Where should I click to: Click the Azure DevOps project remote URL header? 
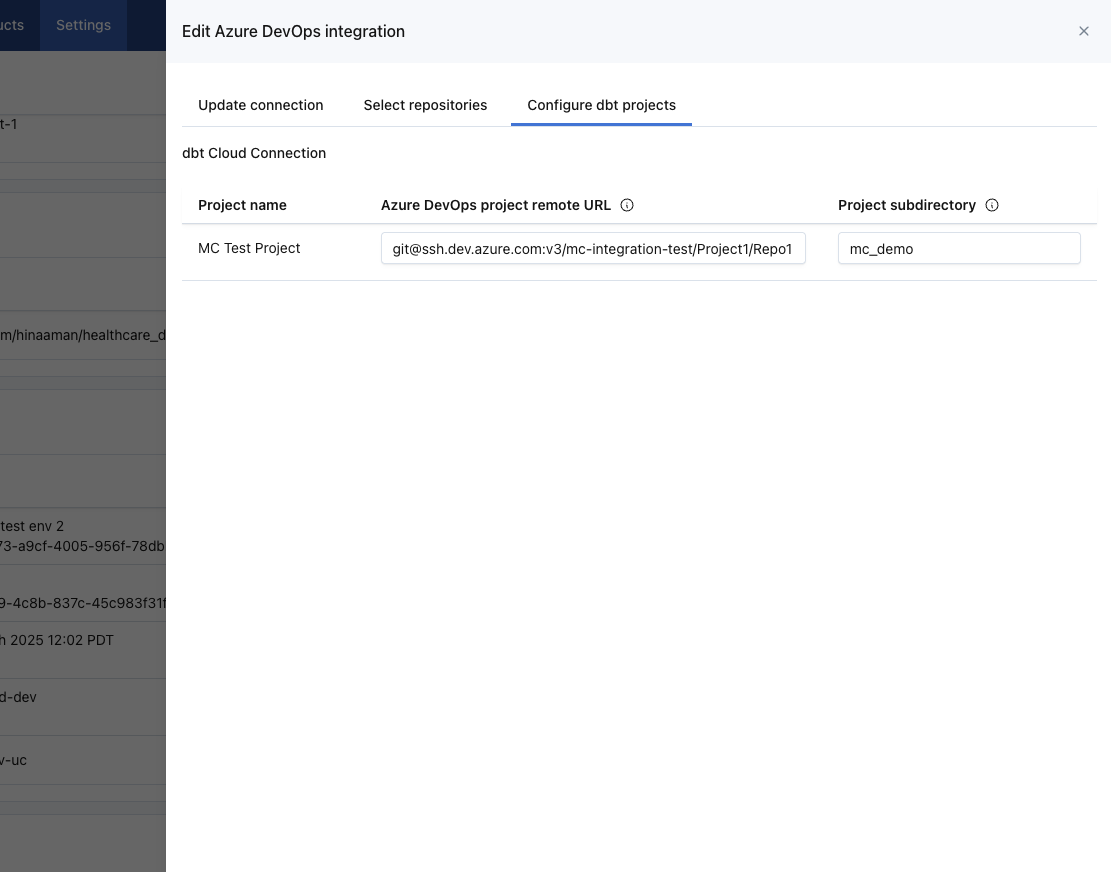click(496, 205)
